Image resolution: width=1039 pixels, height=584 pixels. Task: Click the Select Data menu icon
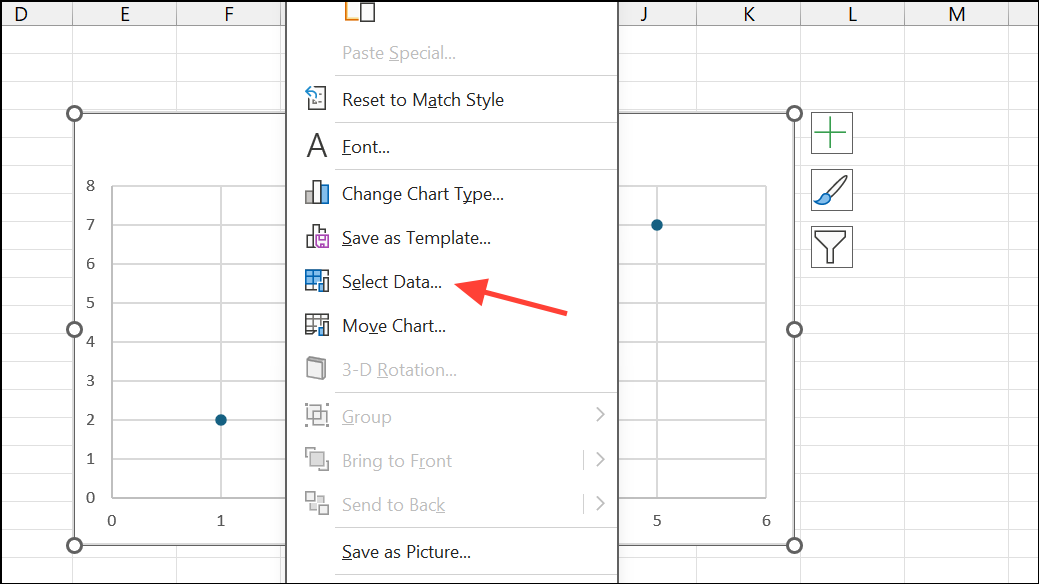317,281
